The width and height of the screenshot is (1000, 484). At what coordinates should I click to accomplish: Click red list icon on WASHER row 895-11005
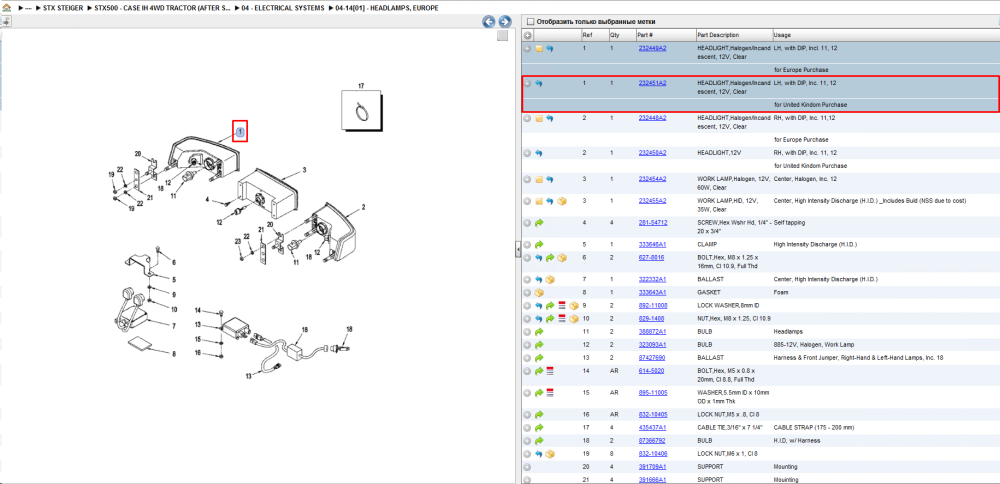click(550, 393)
